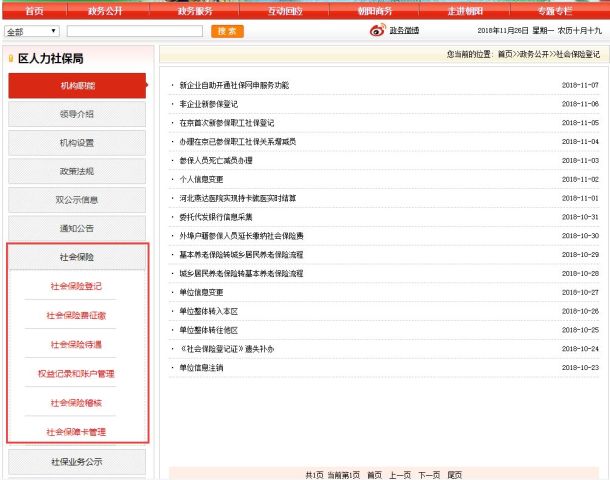Open article 单位整体转入本区
Viewport: 610px width, 480px height.
pyautogui.click(x=209, y=311)
